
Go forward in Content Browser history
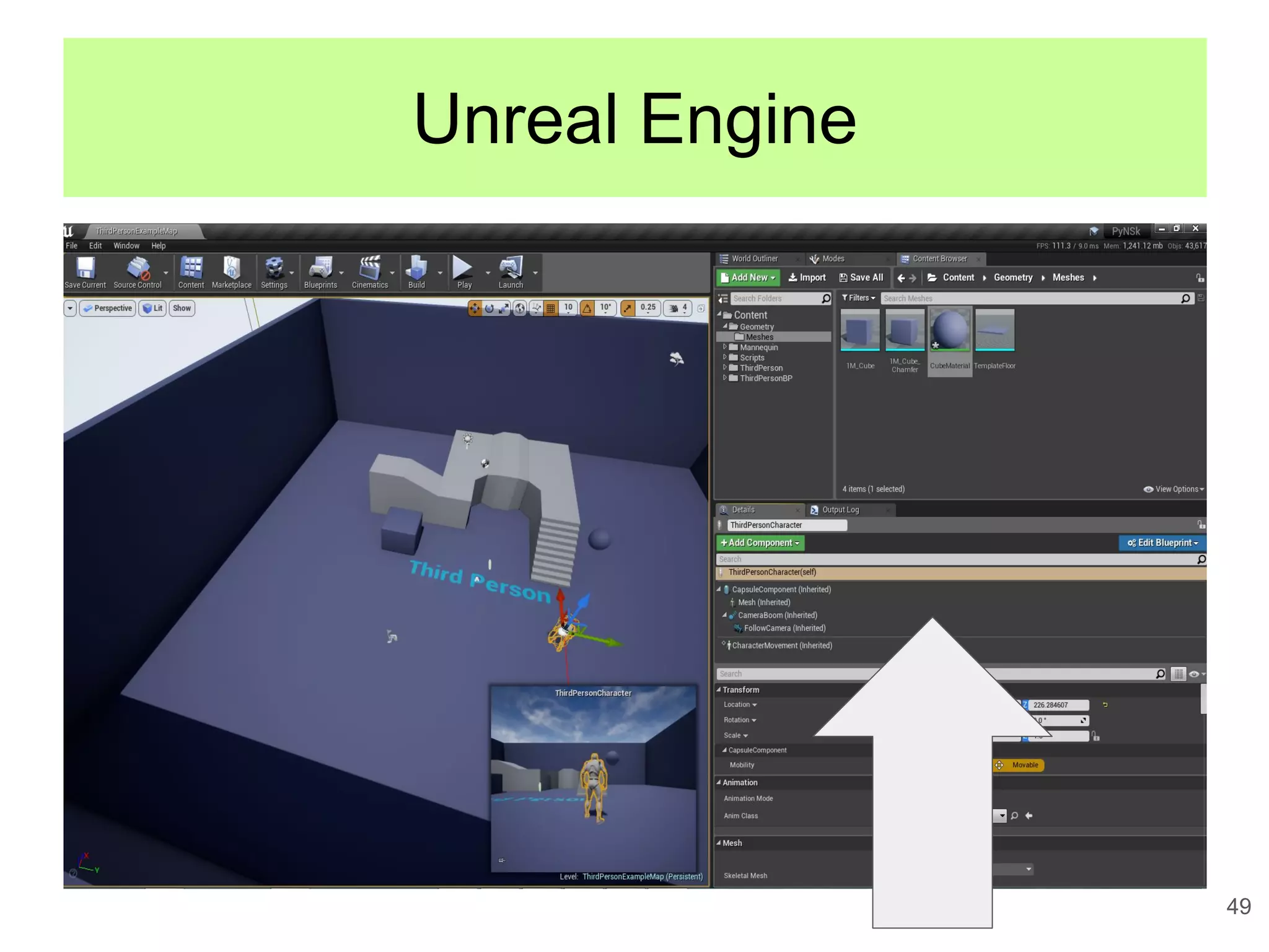(x=913, y=278)
